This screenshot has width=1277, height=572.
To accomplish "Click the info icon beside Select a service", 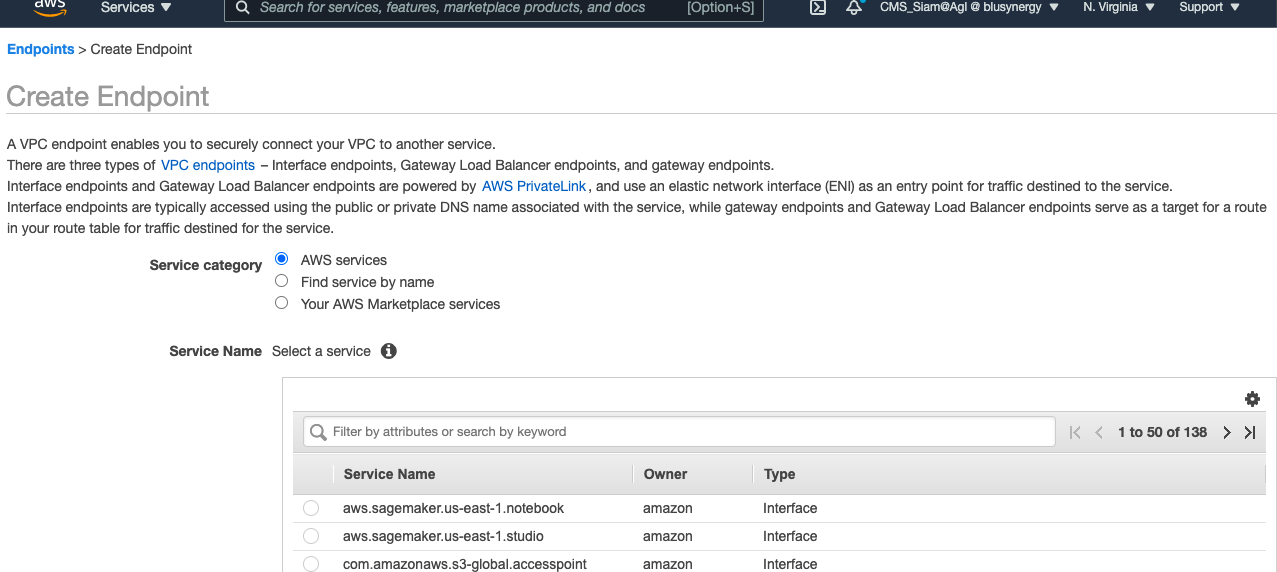I will click(389, 351).
